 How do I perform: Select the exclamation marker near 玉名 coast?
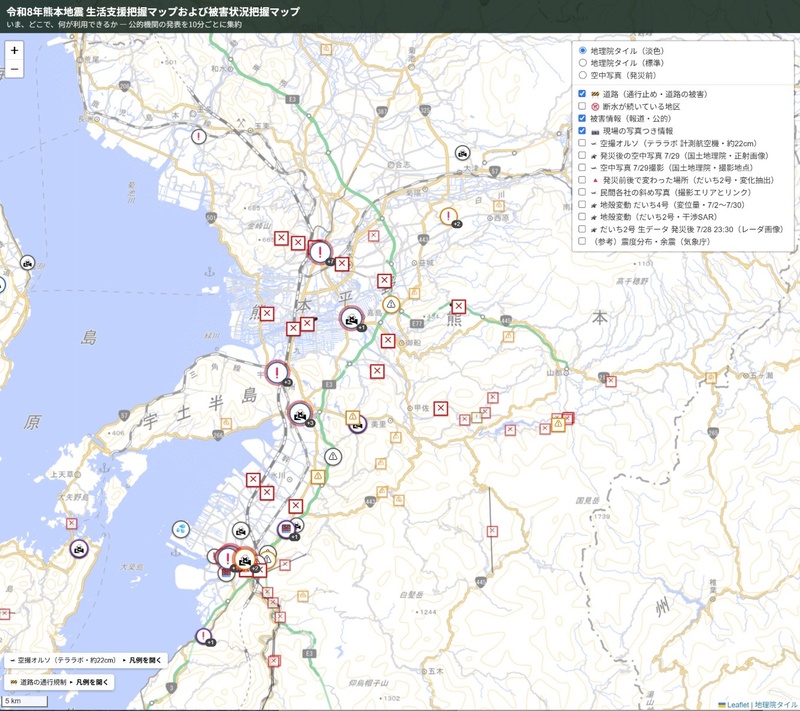[198, 136]
